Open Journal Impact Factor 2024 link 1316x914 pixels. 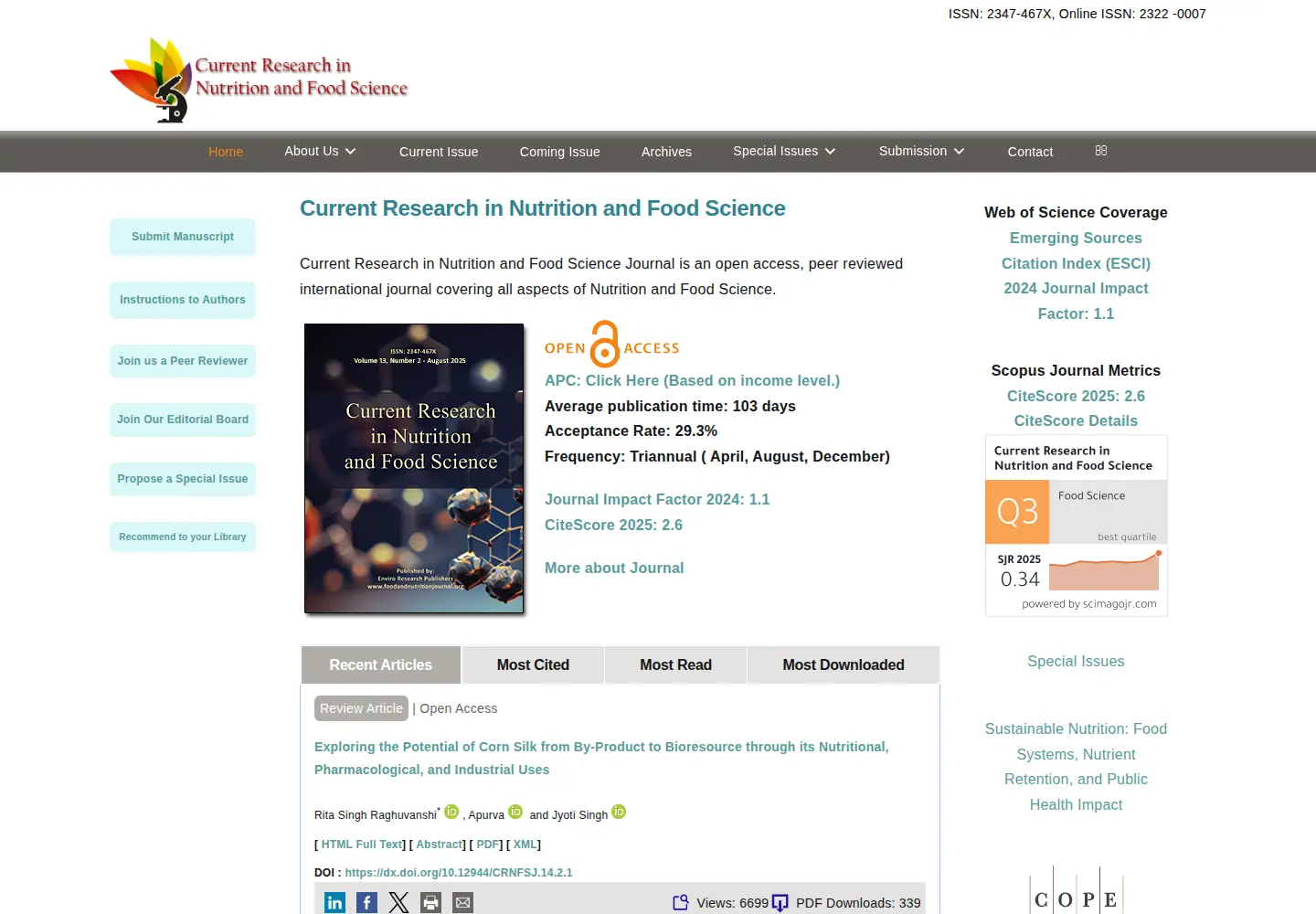657,499
